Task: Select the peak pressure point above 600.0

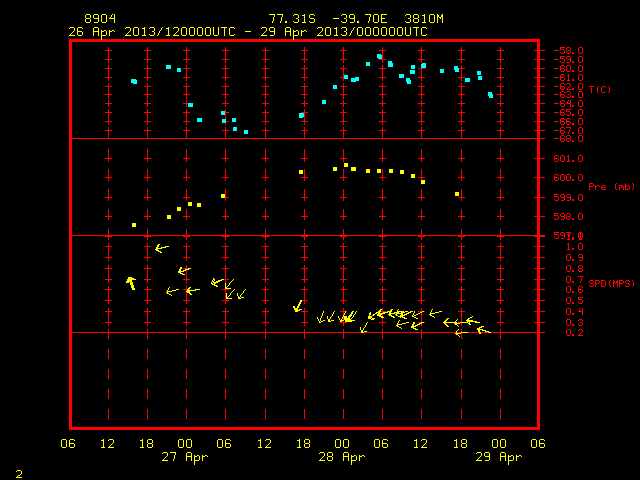Action: click(346, 165)
